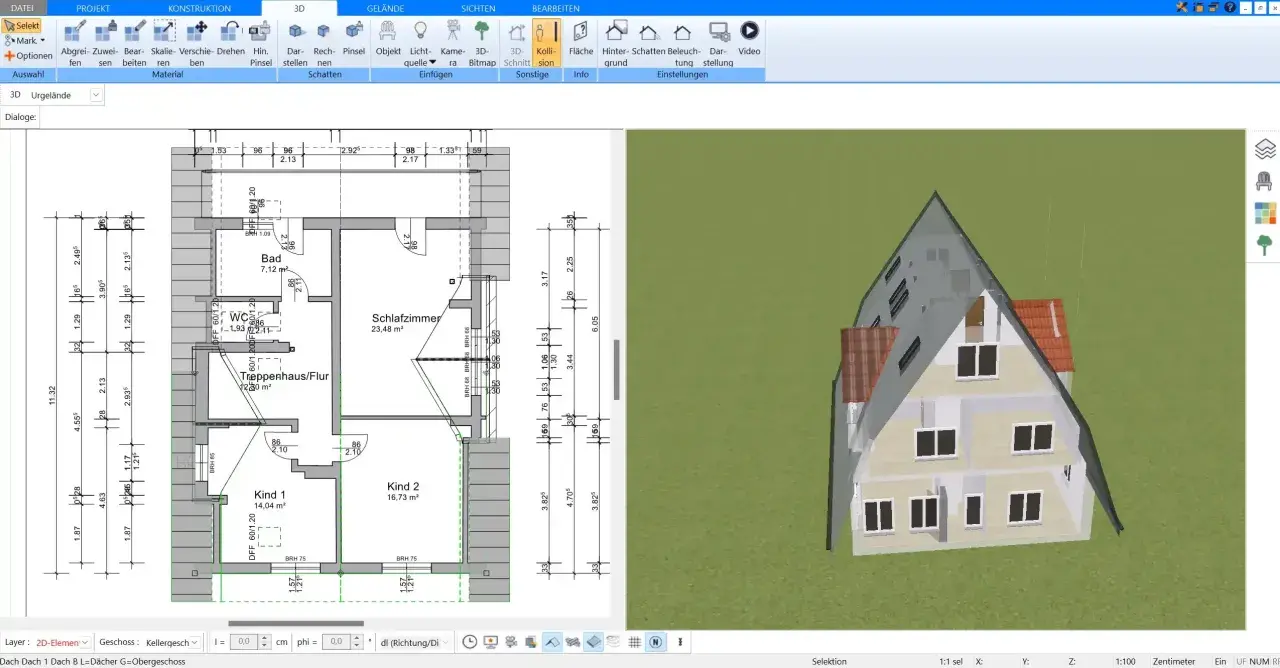This screenshot has height=668, width=1280.
Task: Insert a 3D-Bitmap tree icon
Action: pos(482,42)
